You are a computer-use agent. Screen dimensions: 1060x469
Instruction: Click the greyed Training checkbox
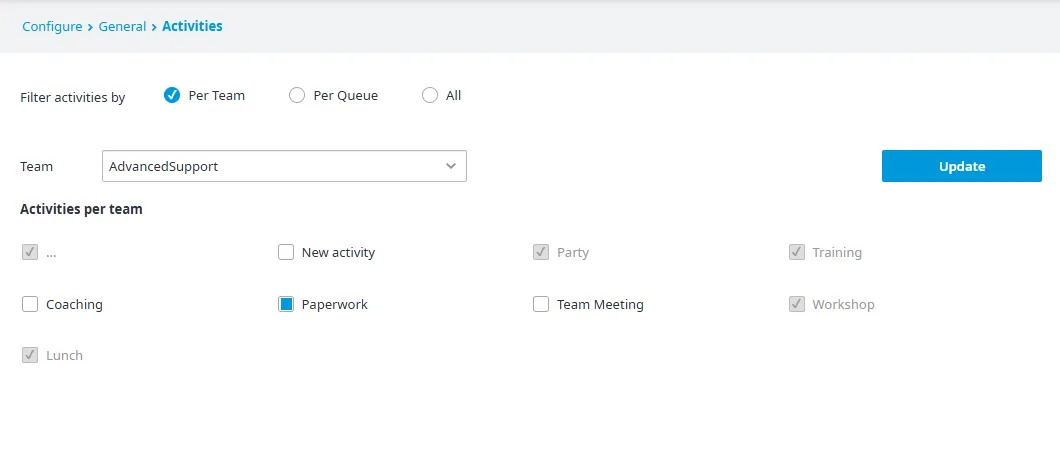(x=797, y=253)
